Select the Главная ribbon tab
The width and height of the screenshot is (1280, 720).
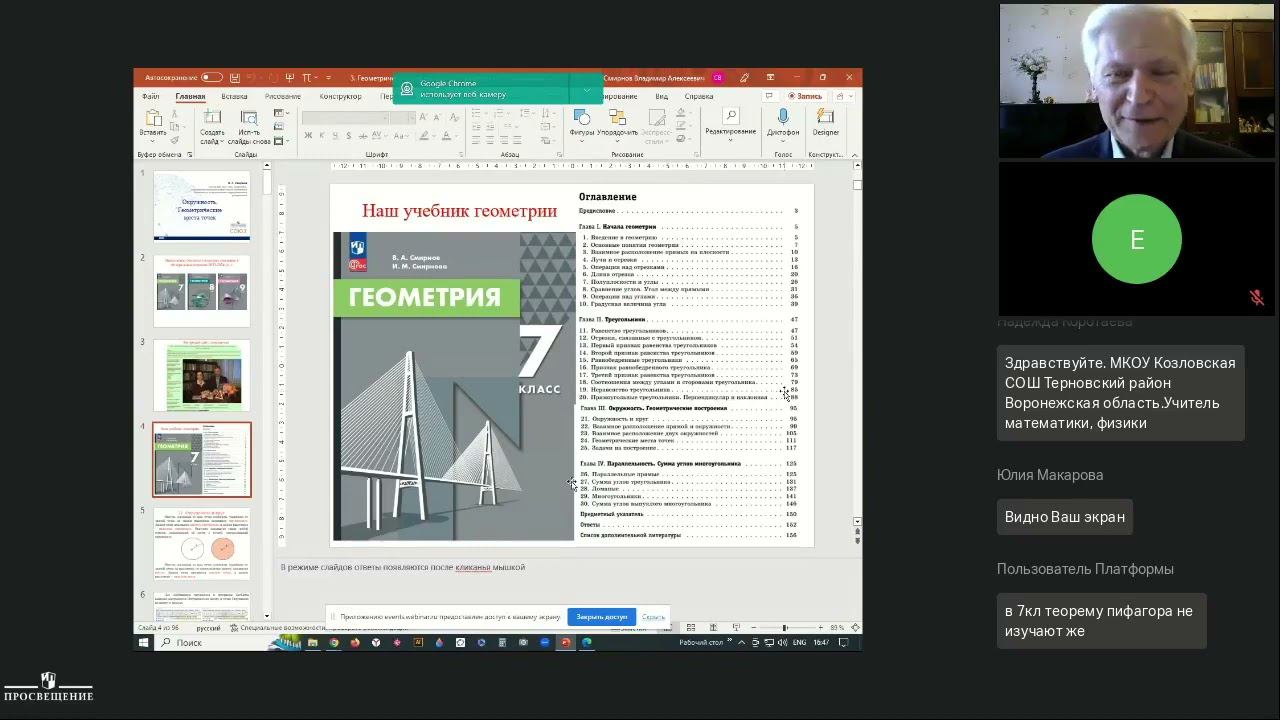point(190,97)
